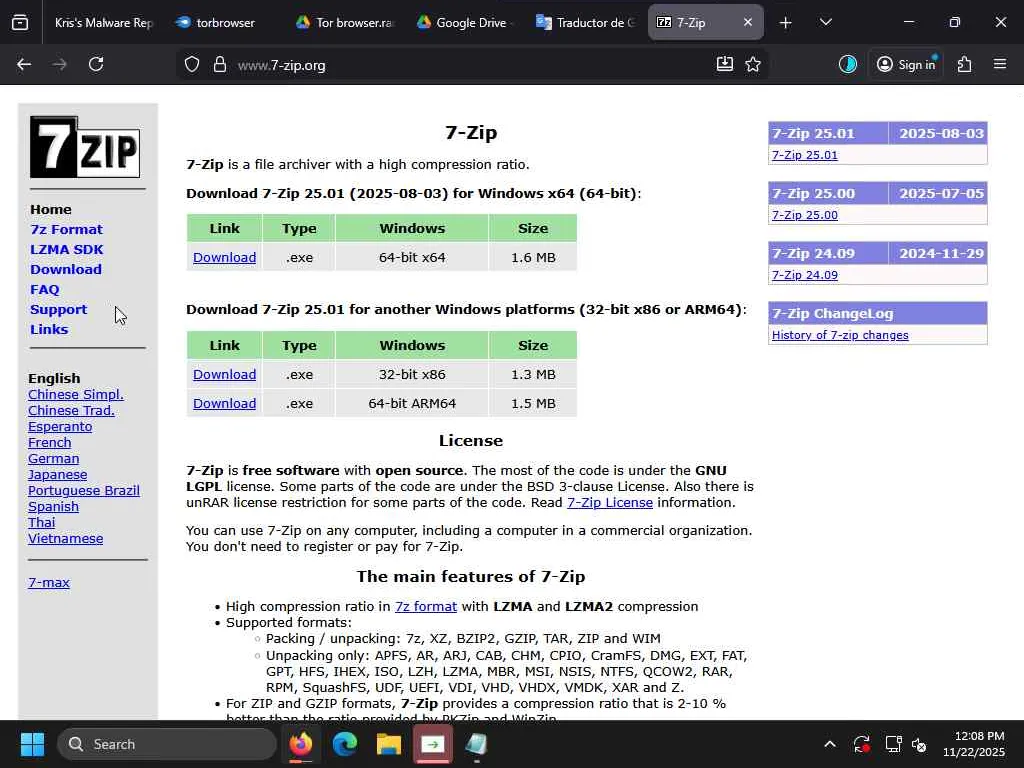Click the Firefox View icon at tab bar start

(20, 22)
